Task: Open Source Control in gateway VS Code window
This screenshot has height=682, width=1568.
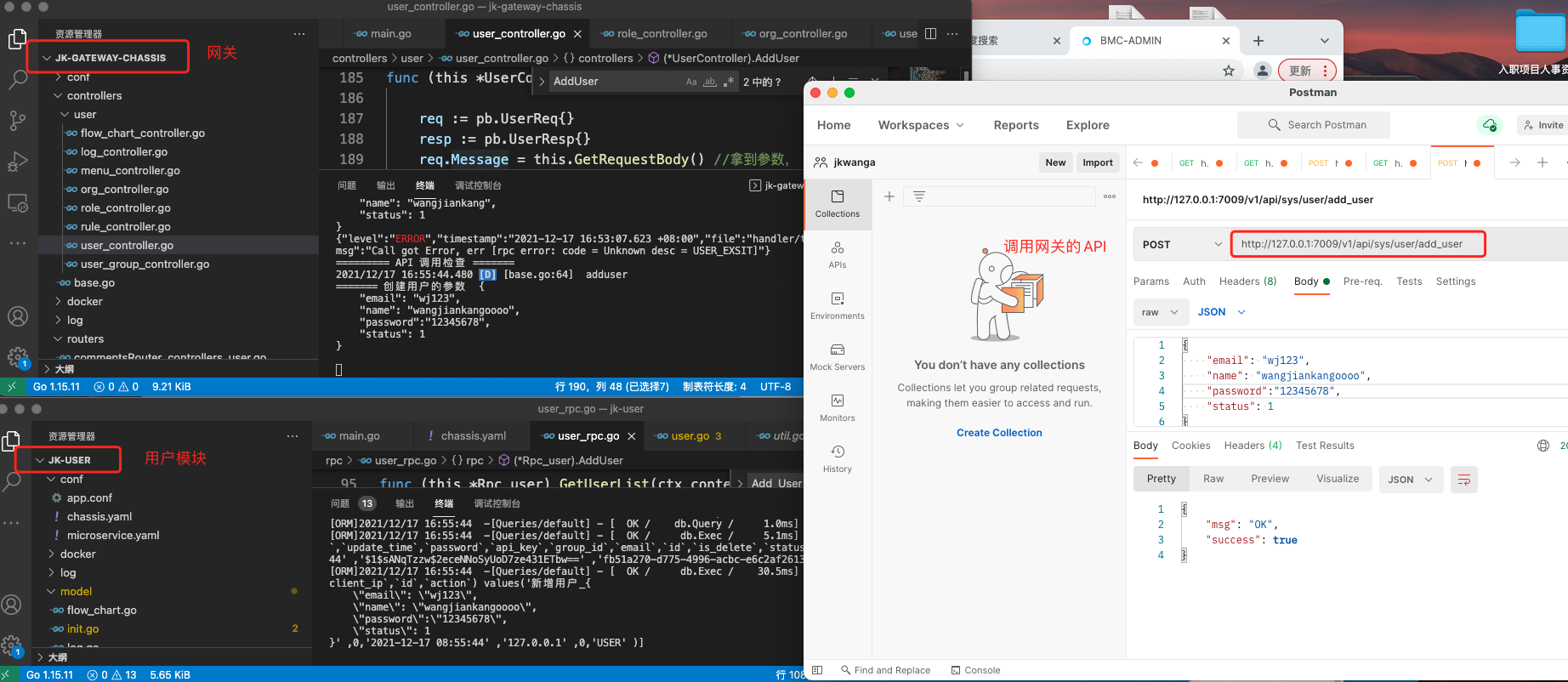Action: (17, 121)
